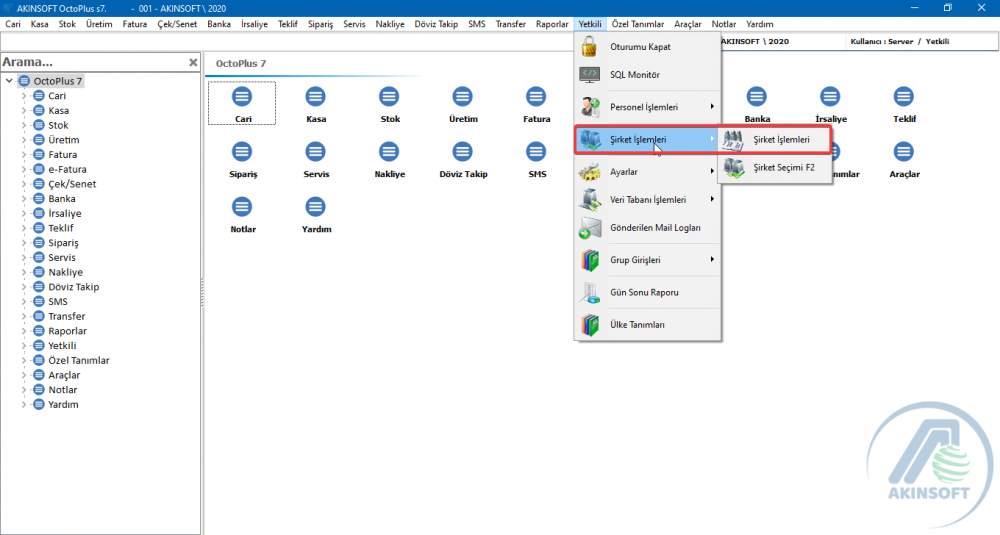Open the Kasa module icon in the main panel
Screen dimensions: 1000x535
315,97
